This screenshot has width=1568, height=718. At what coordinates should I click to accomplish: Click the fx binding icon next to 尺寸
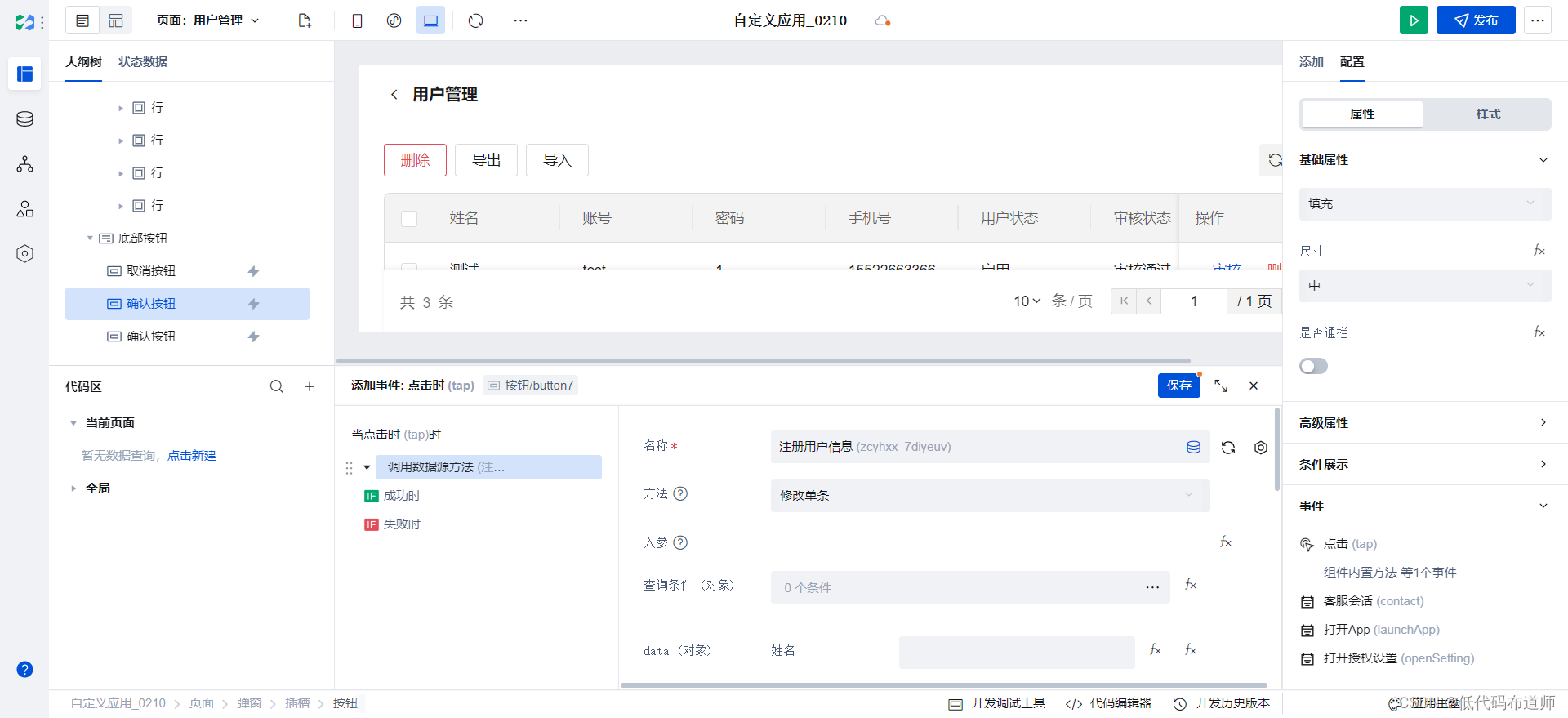(1539, 250)
